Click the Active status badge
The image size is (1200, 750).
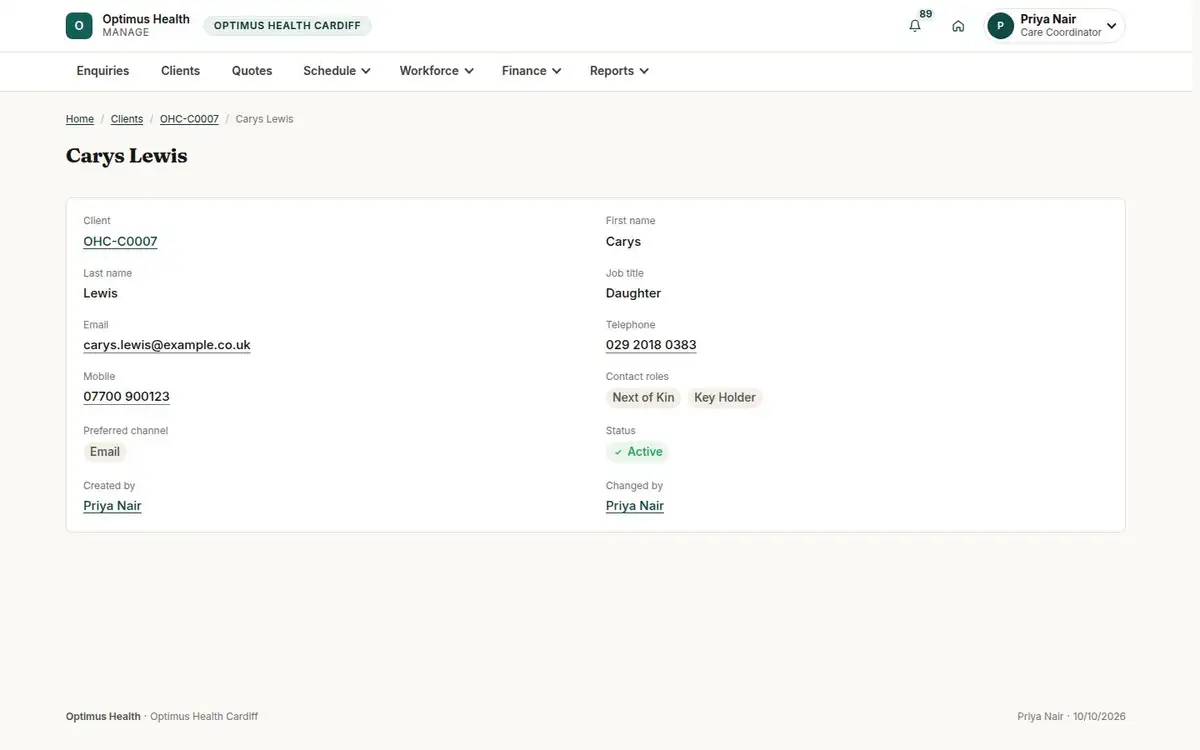638,452
